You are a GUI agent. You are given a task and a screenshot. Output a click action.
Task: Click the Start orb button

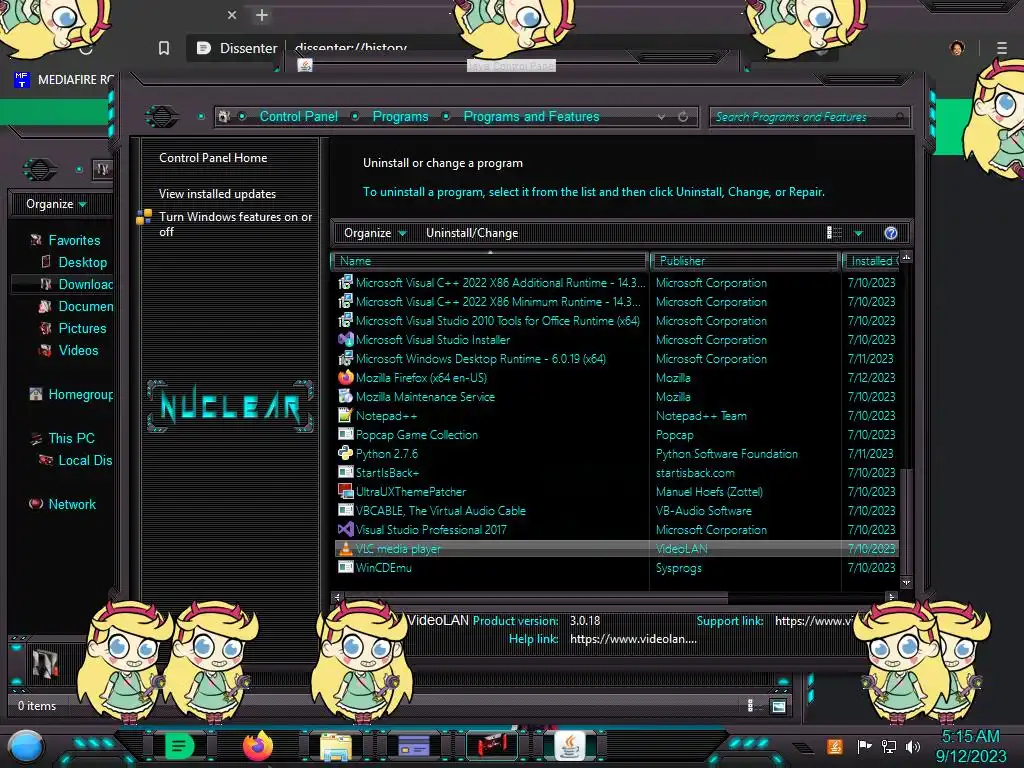(x=26, y=748)
